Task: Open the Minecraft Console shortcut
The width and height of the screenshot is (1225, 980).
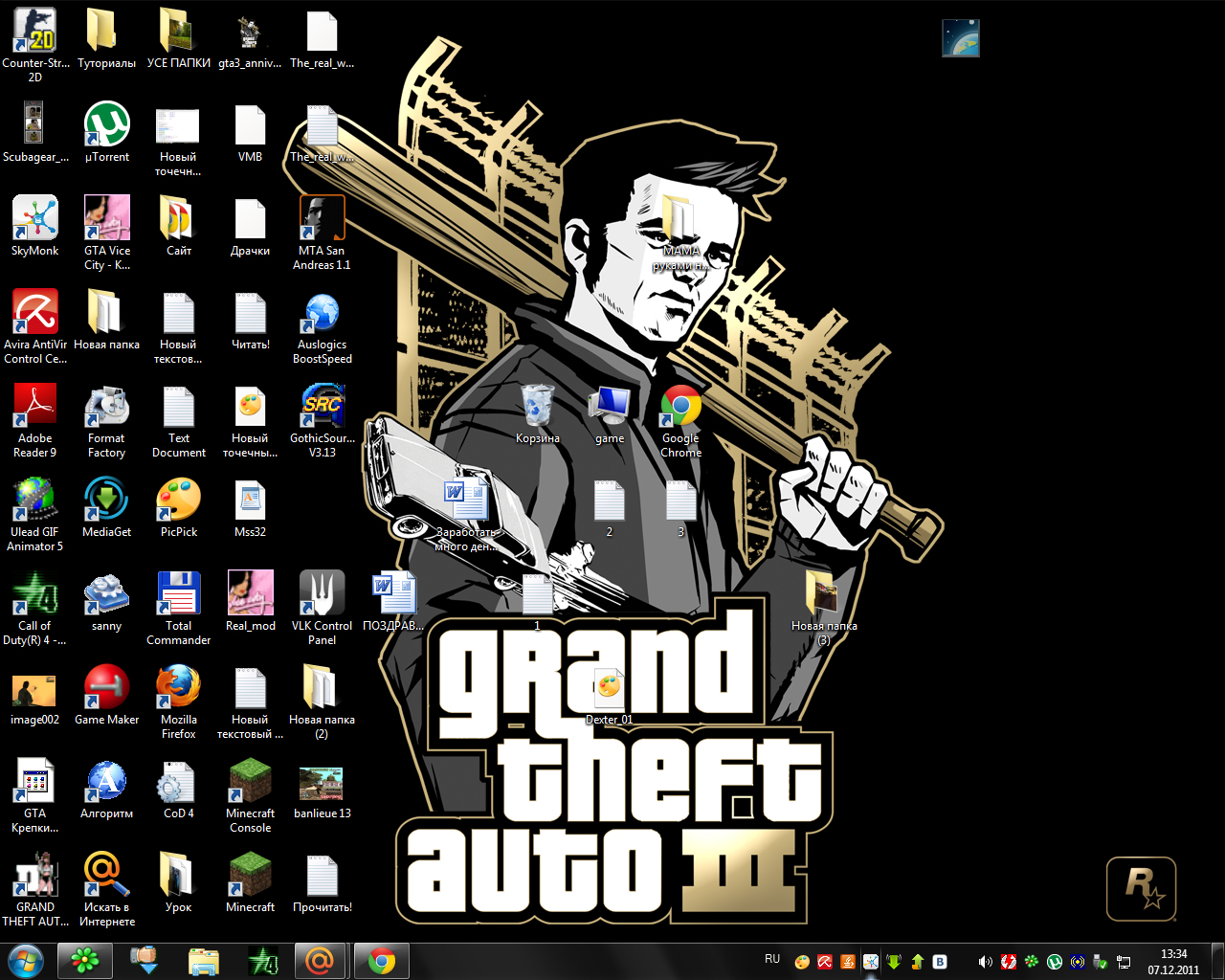Action: (x=250, y=782)
